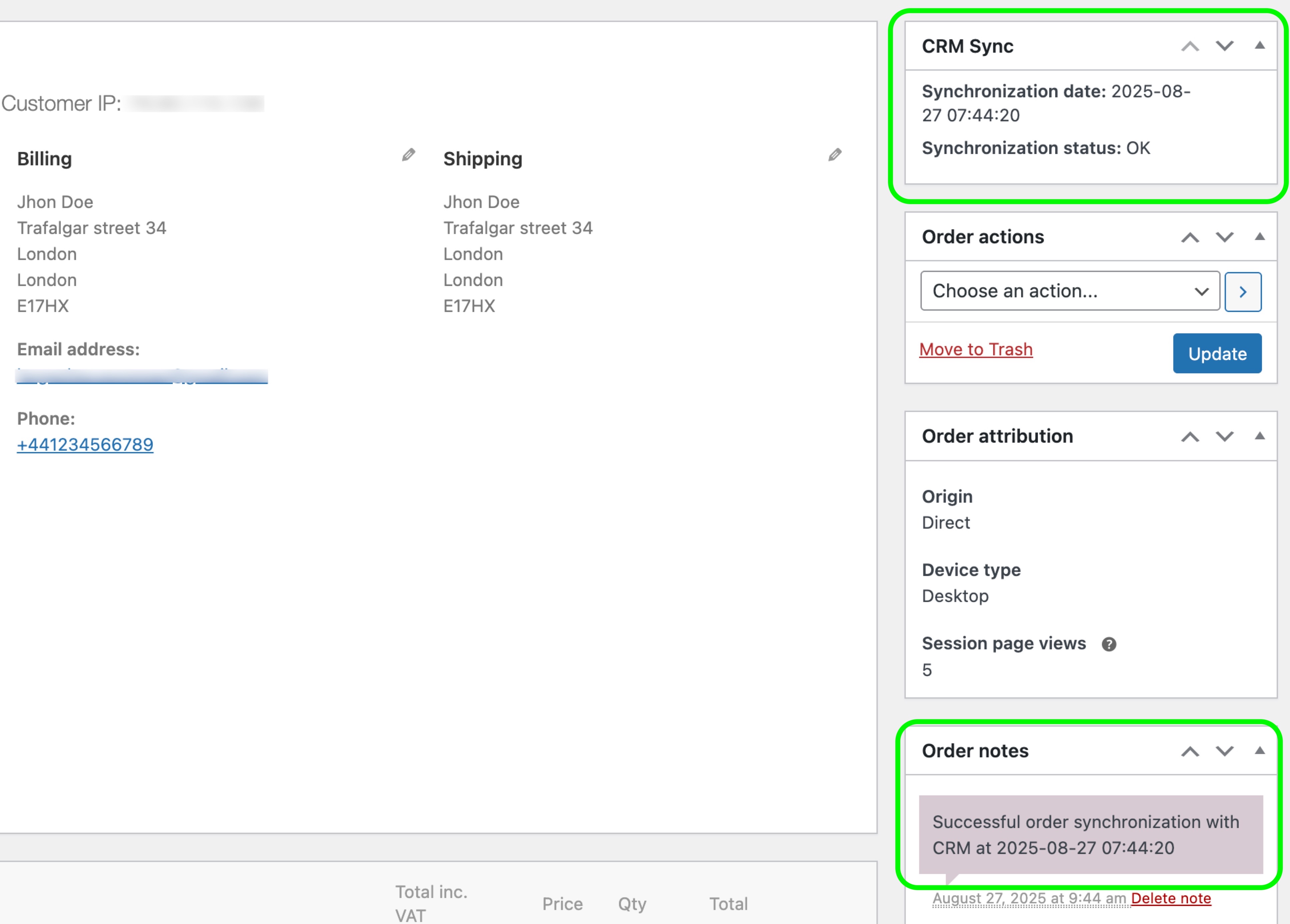Collapse Order notes panel with triangle
This screenshot has width=1290, height=924.
click(x=1260, y=751)
